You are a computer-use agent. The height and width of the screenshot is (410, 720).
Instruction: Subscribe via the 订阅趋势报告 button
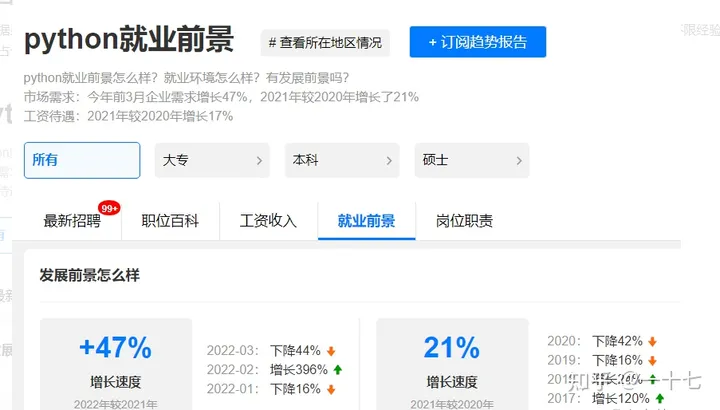click(x=478, y=42)
